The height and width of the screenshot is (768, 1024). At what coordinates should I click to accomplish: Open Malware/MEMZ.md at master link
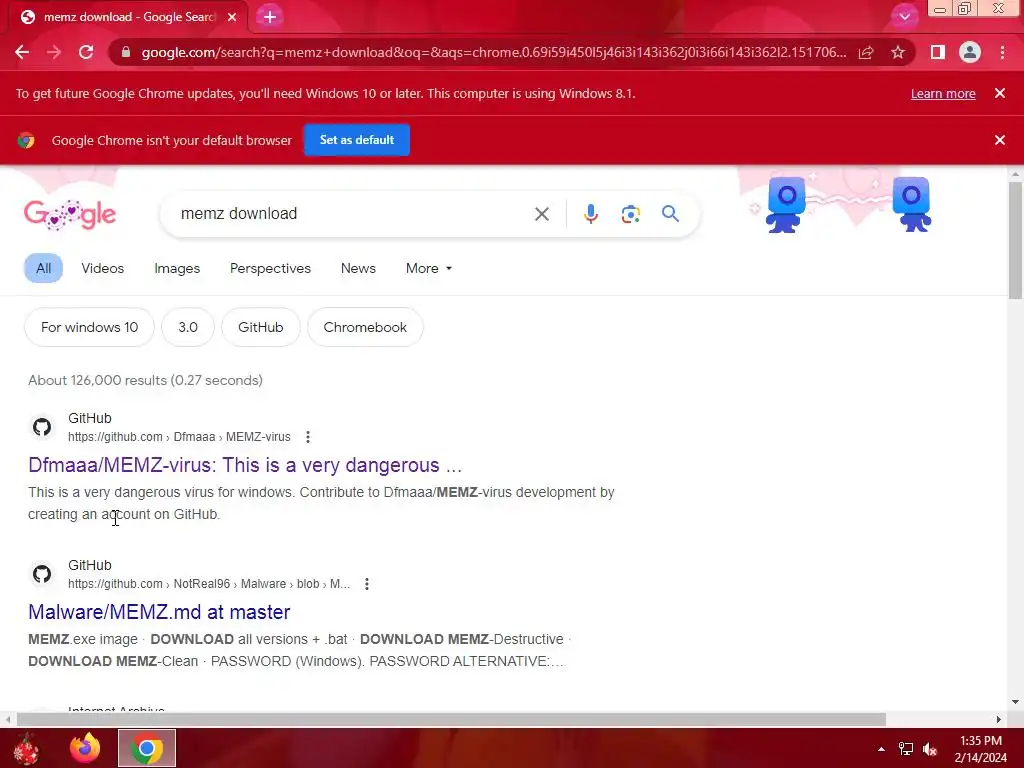click(x=159, y=612)
